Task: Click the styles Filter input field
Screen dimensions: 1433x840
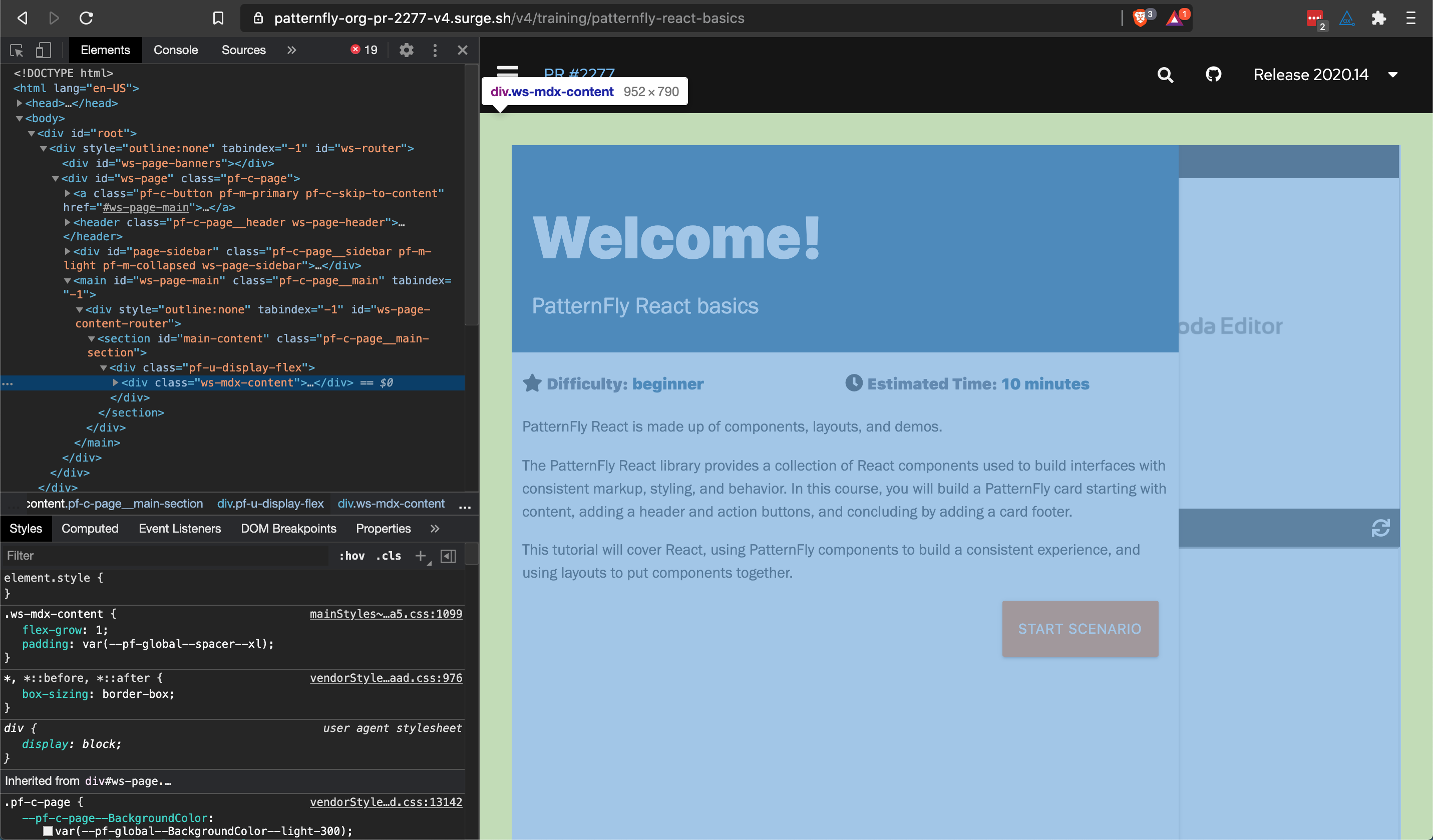Action: 165,556
